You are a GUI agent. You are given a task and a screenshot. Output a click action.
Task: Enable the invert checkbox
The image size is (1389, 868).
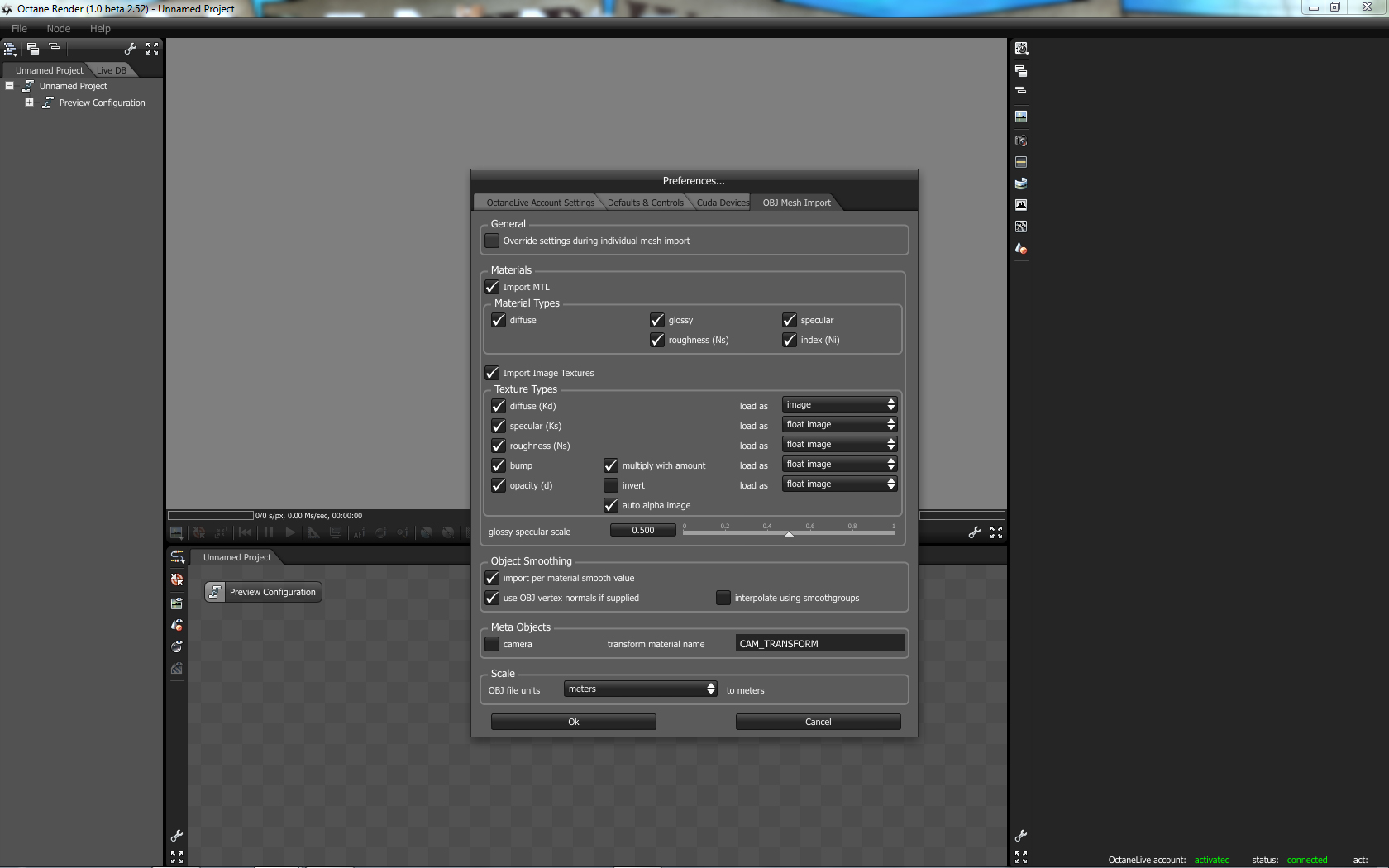tap(611, 485)
